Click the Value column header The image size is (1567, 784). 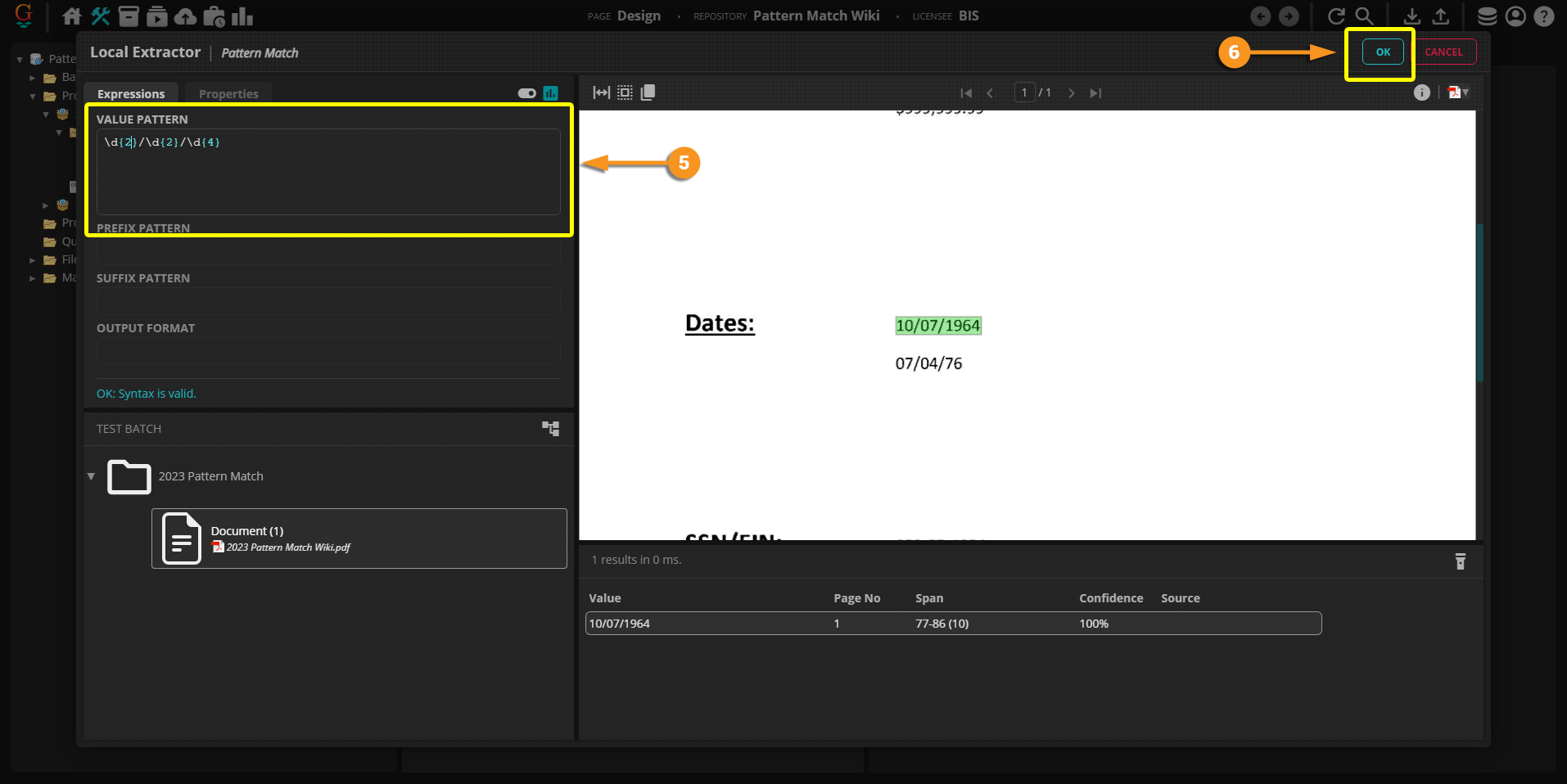(x=605, y=598)
